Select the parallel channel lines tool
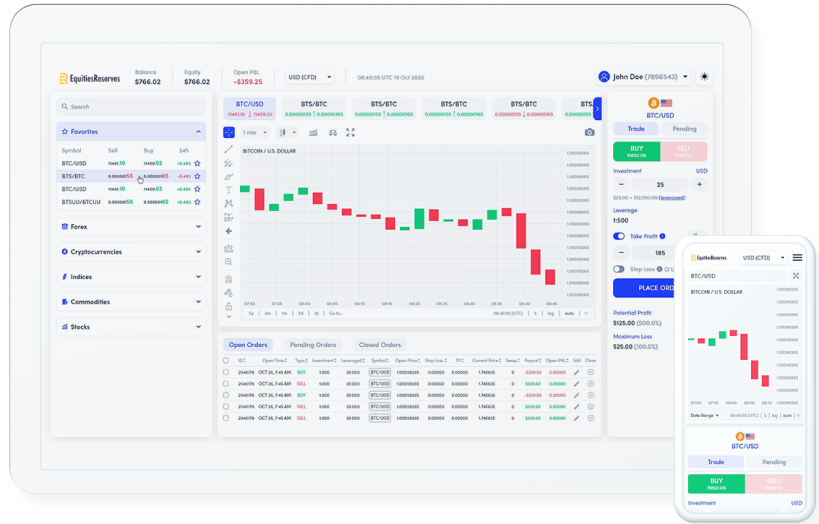 [x=228, y=164]
